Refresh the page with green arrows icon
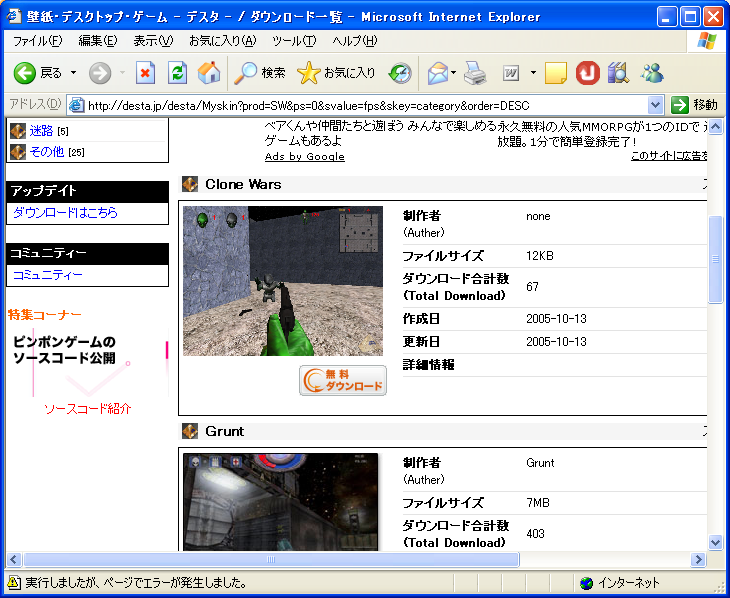This screenshot has height=598, width=730. pos(177,73)
